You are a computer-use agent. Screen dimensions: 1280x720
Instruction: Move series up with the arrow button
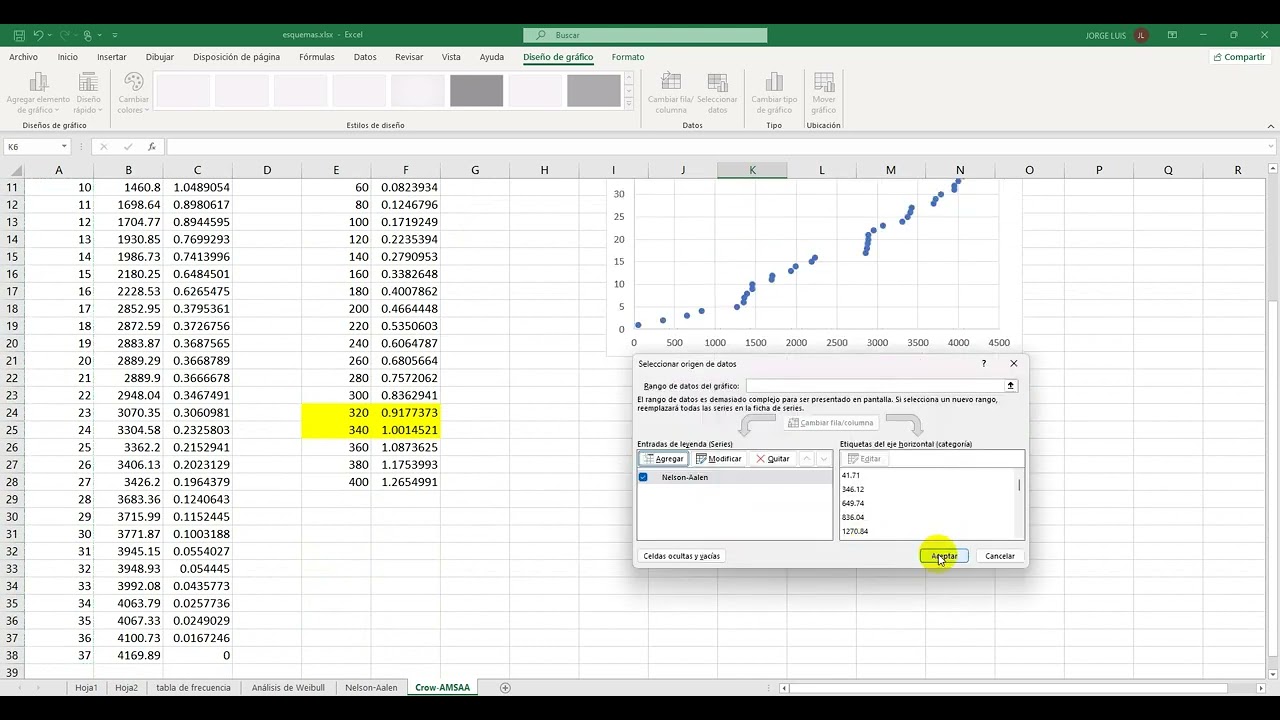pos(807,459)
